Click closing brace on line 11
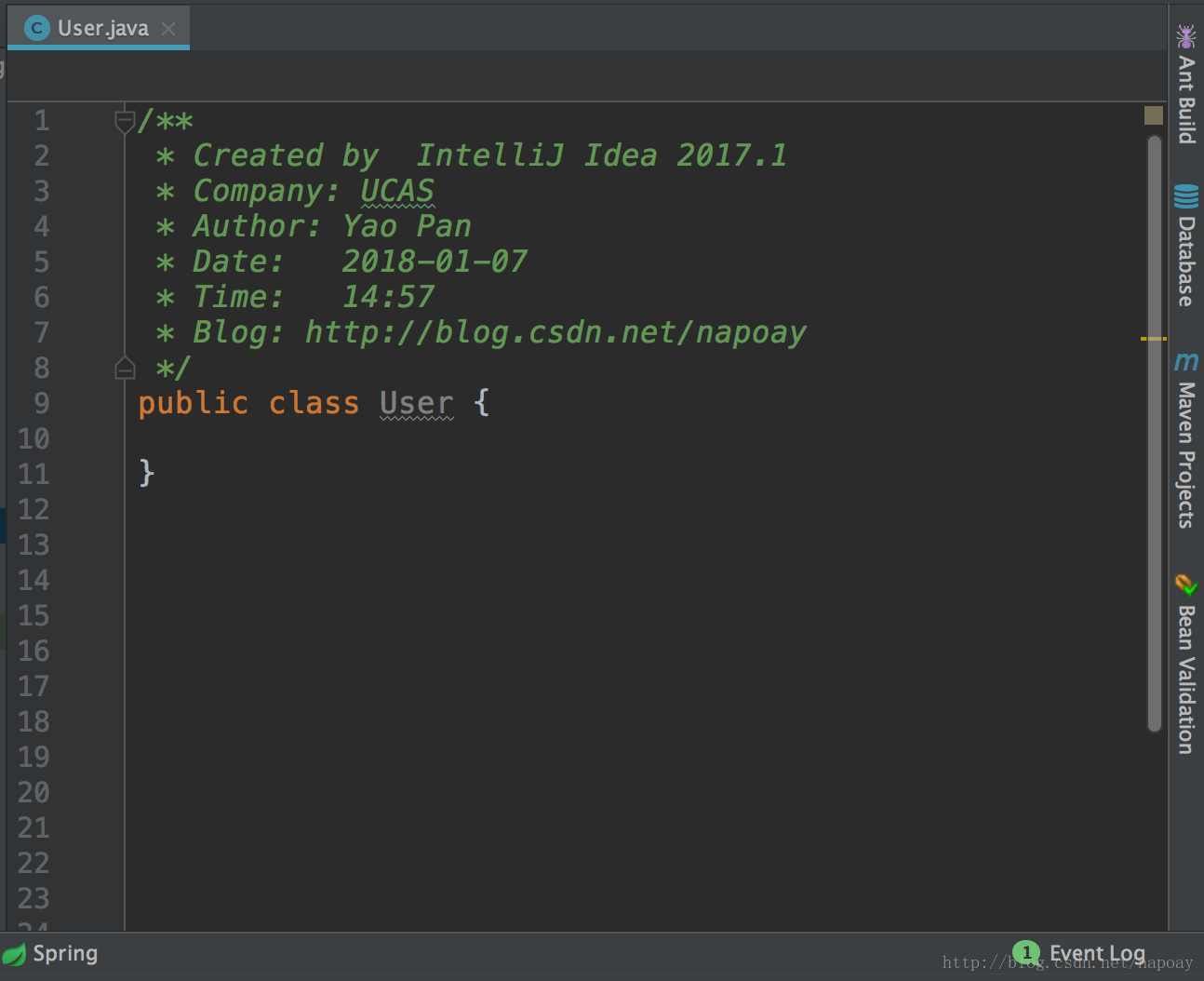 tap(146, 474)
